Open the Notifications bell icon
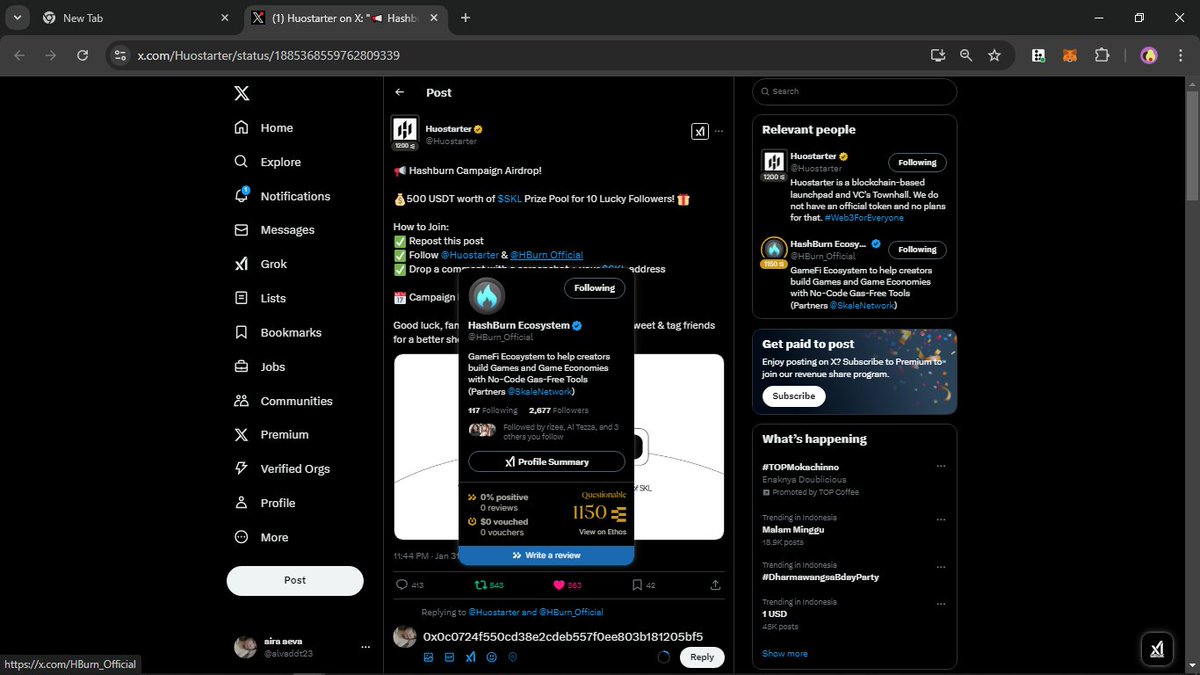 241,196
